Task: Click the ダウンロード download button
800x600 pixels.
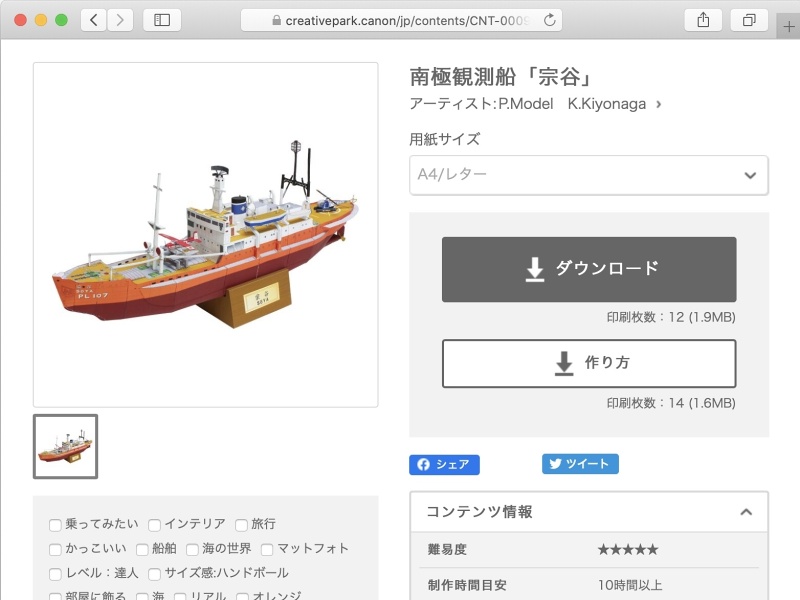Action: (x=588, y=268)
